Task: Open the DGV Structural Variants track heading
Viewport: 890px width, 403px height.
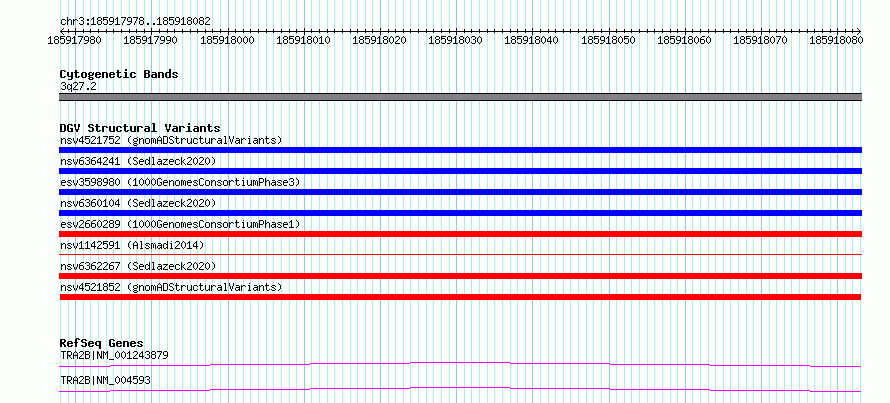Action: [x=140, y=128]
